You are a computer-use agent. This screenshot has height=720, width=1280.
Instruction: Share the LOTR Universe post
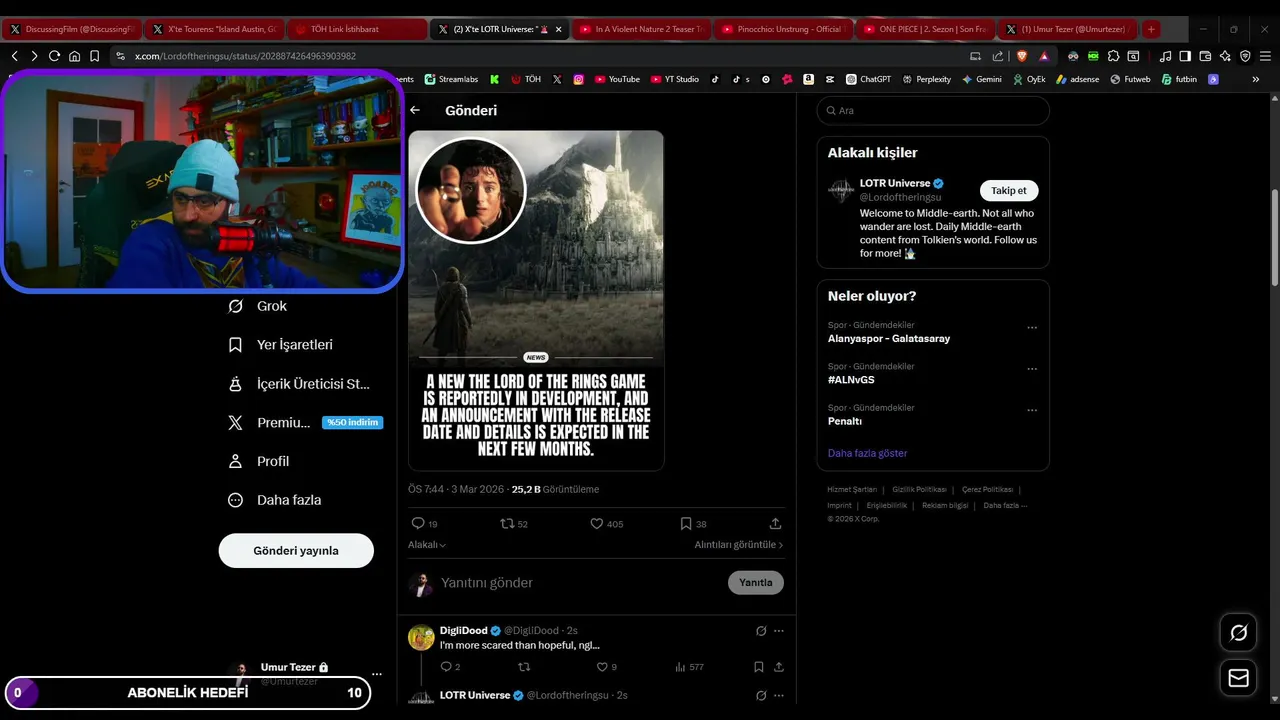click(x=775, y=524)
